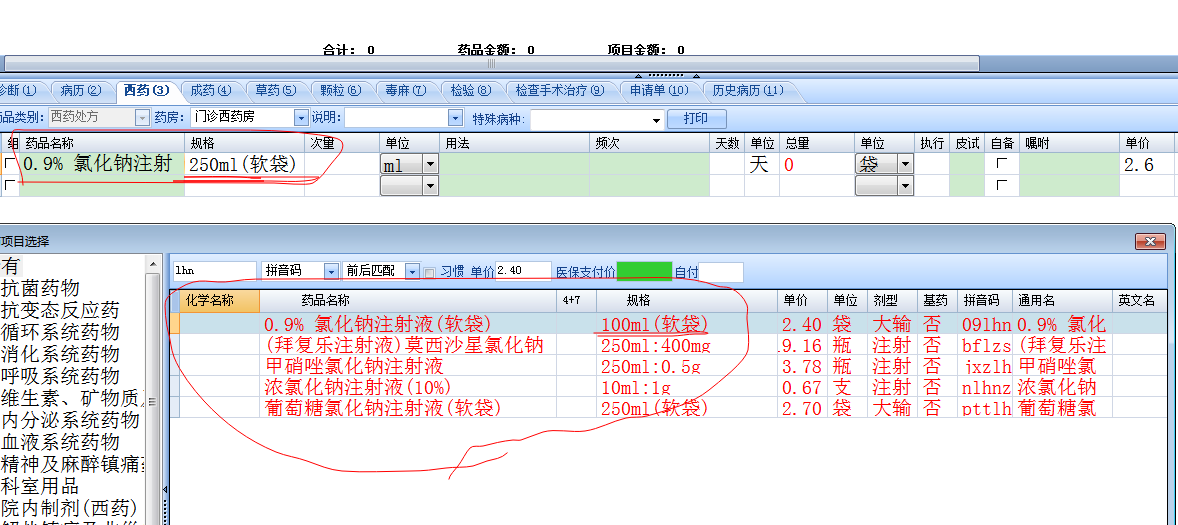Select 浓氯化钠注射液(10%) result row
1178x525 pixels.
click(x=668, y=387)
